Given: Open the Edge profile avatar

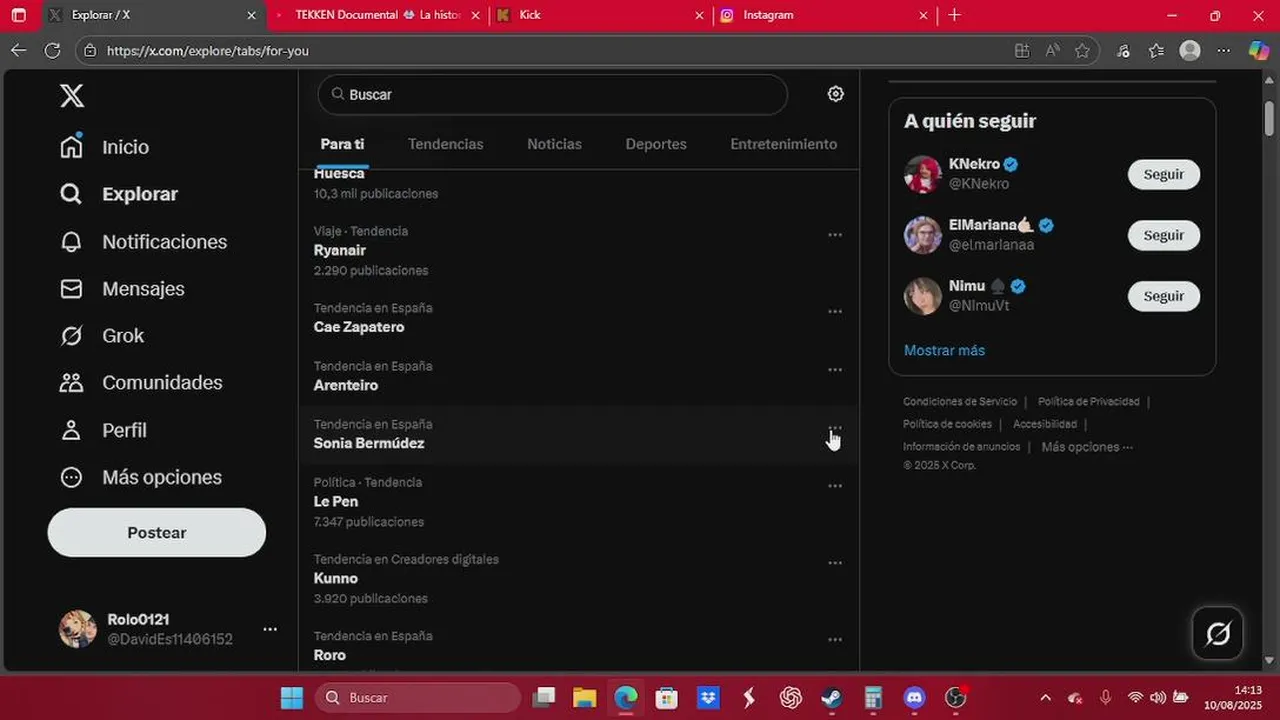Looking at the screenshot, I should [1190, 50].
